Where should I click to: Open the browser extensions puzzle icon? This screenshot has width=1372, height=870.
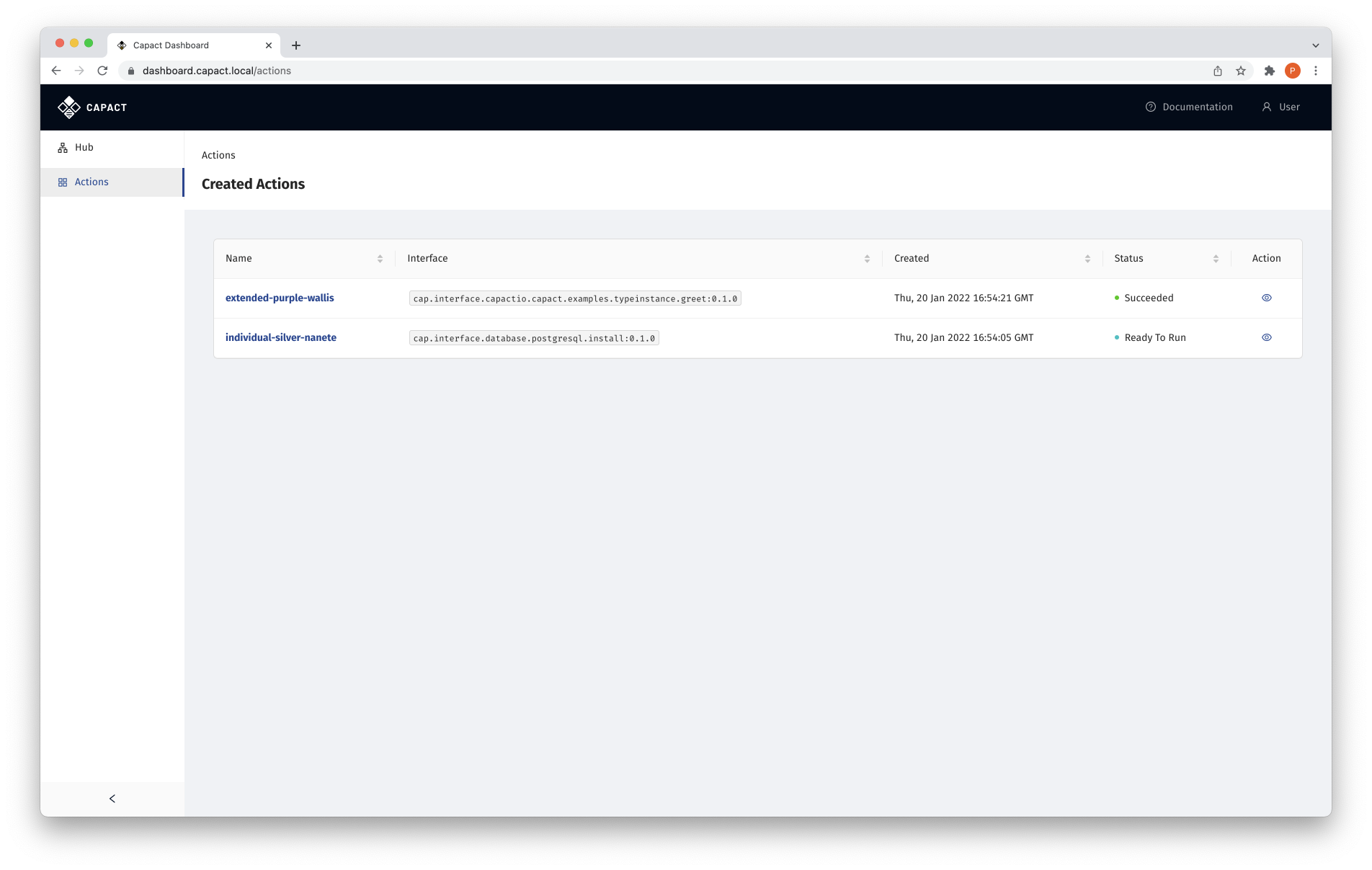tap(1270, 71)
